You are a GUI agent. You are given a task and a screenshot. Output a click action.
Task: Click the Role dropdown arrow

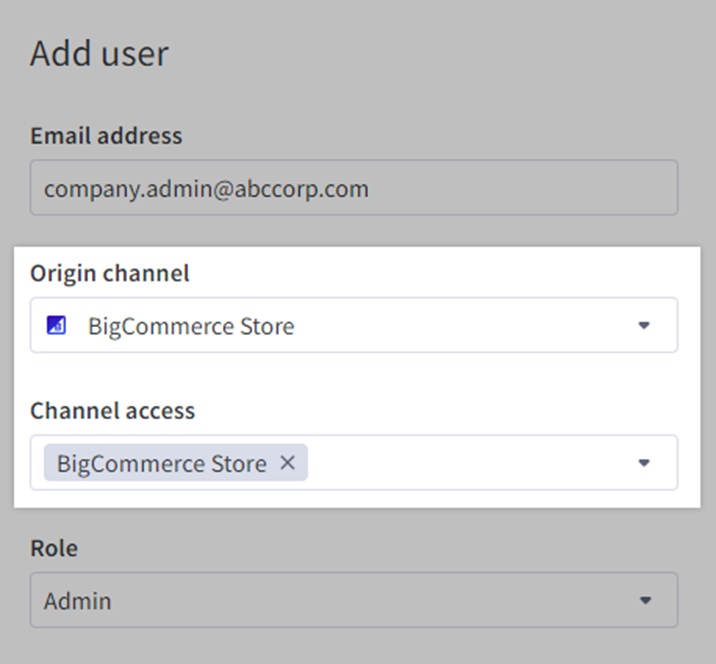click(x=645, y=601)
